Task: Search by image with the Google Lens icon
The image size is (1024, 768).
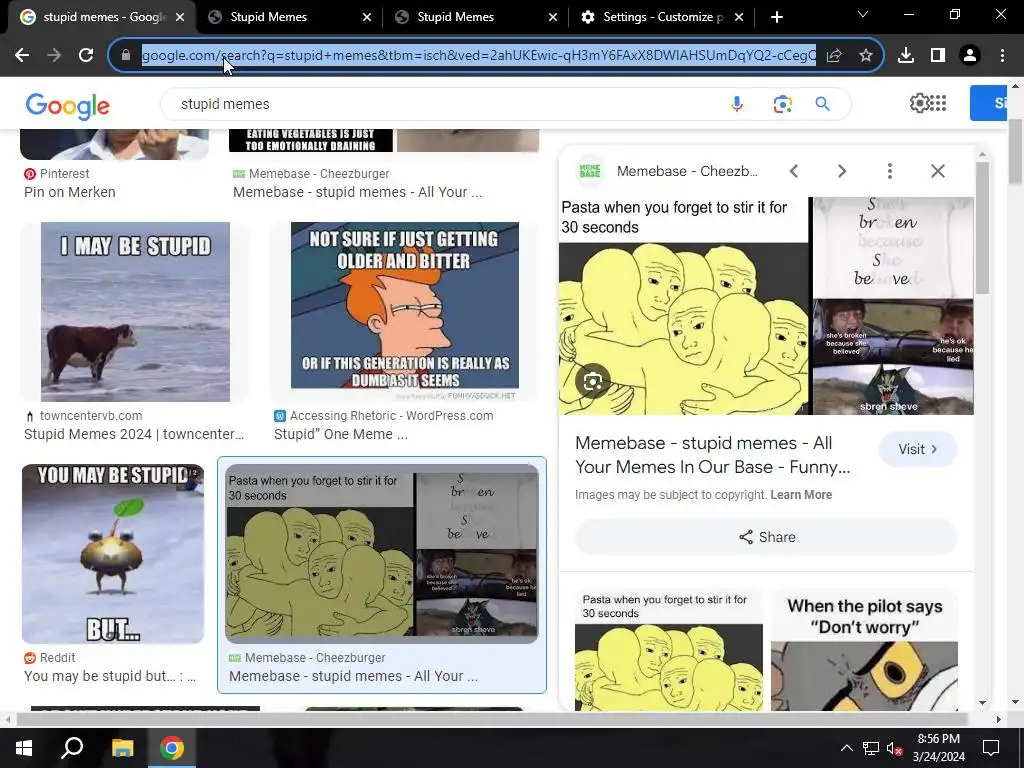Action: point(782,104)
